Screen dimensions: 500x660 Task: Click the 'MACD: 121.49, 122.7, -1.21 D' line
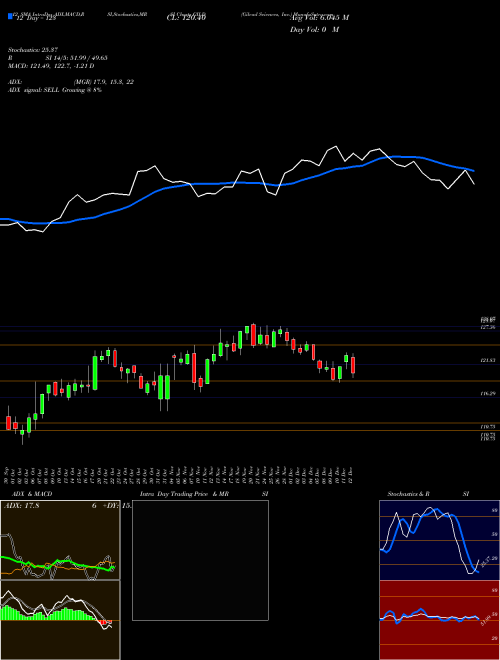click(x=51, y=66)
